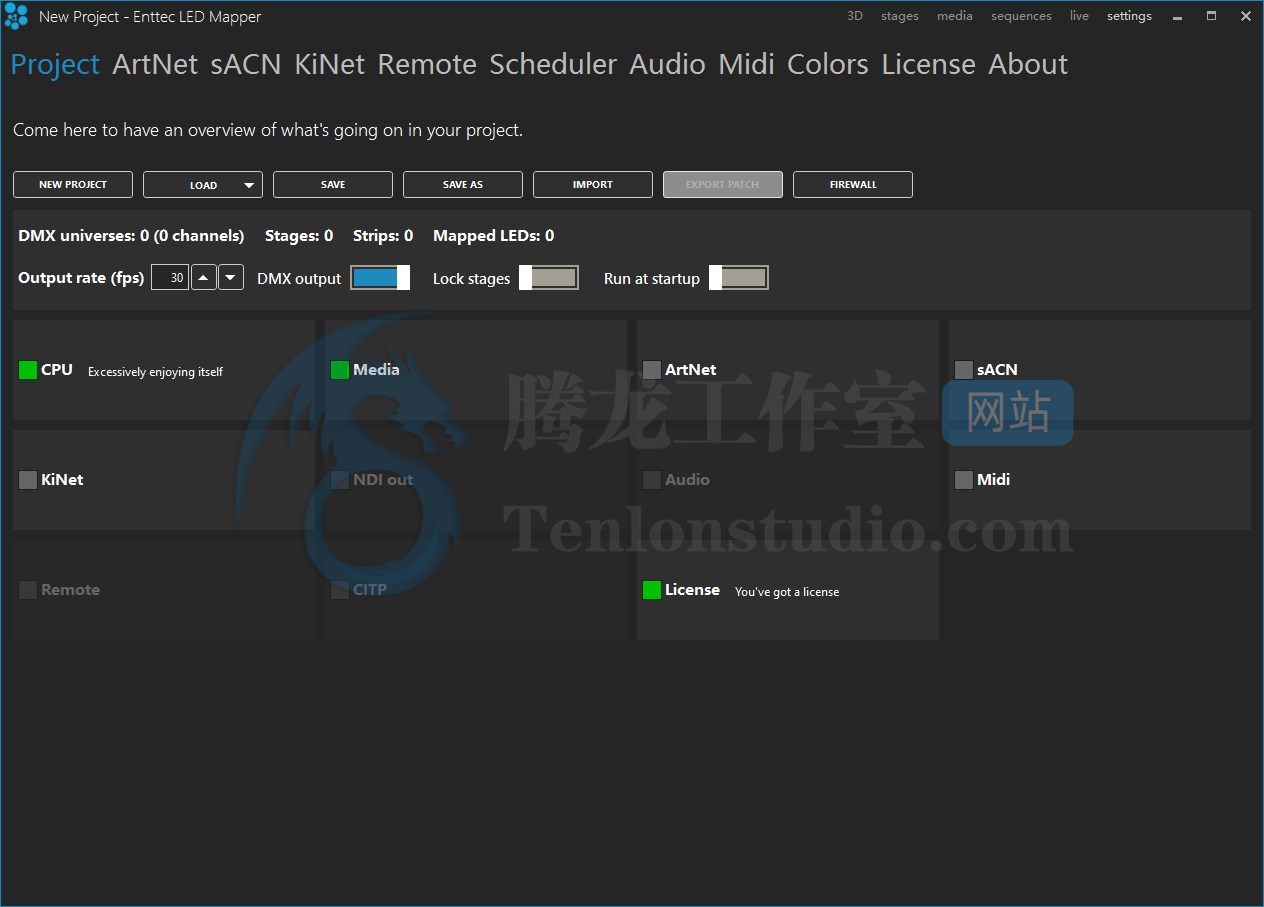This screenshot has height=907, width=1264.
Task: Minimize the LED Mapper window
Action: 1177,16
